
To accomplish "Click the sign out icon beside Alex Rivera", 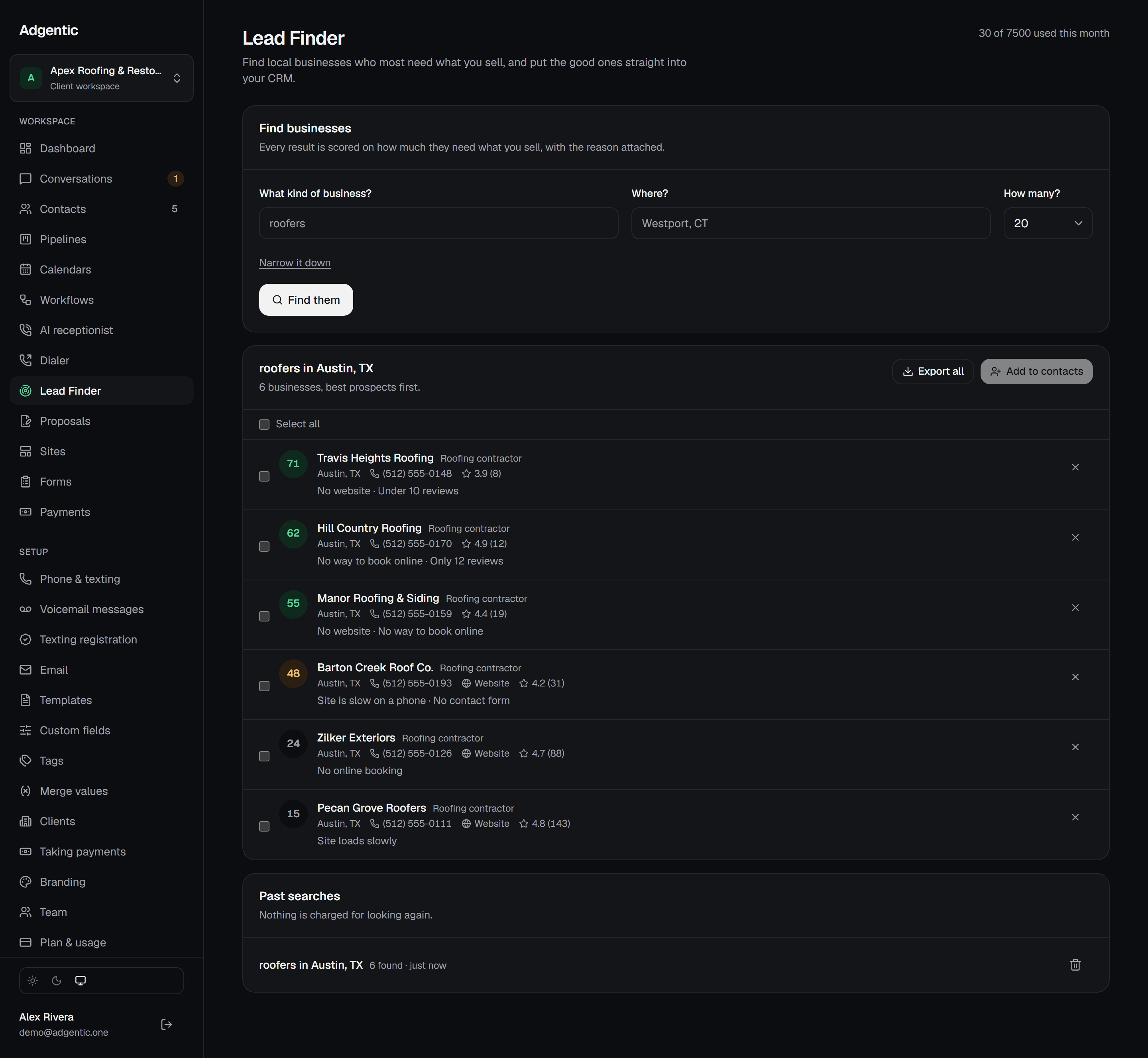I will 167,1024.
